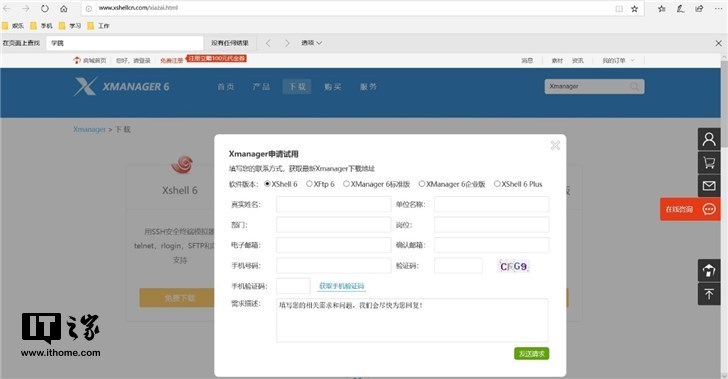Reload the page with the refresh icon
The width and height of the screenshot is (728, 379).
tap(45, 8)
